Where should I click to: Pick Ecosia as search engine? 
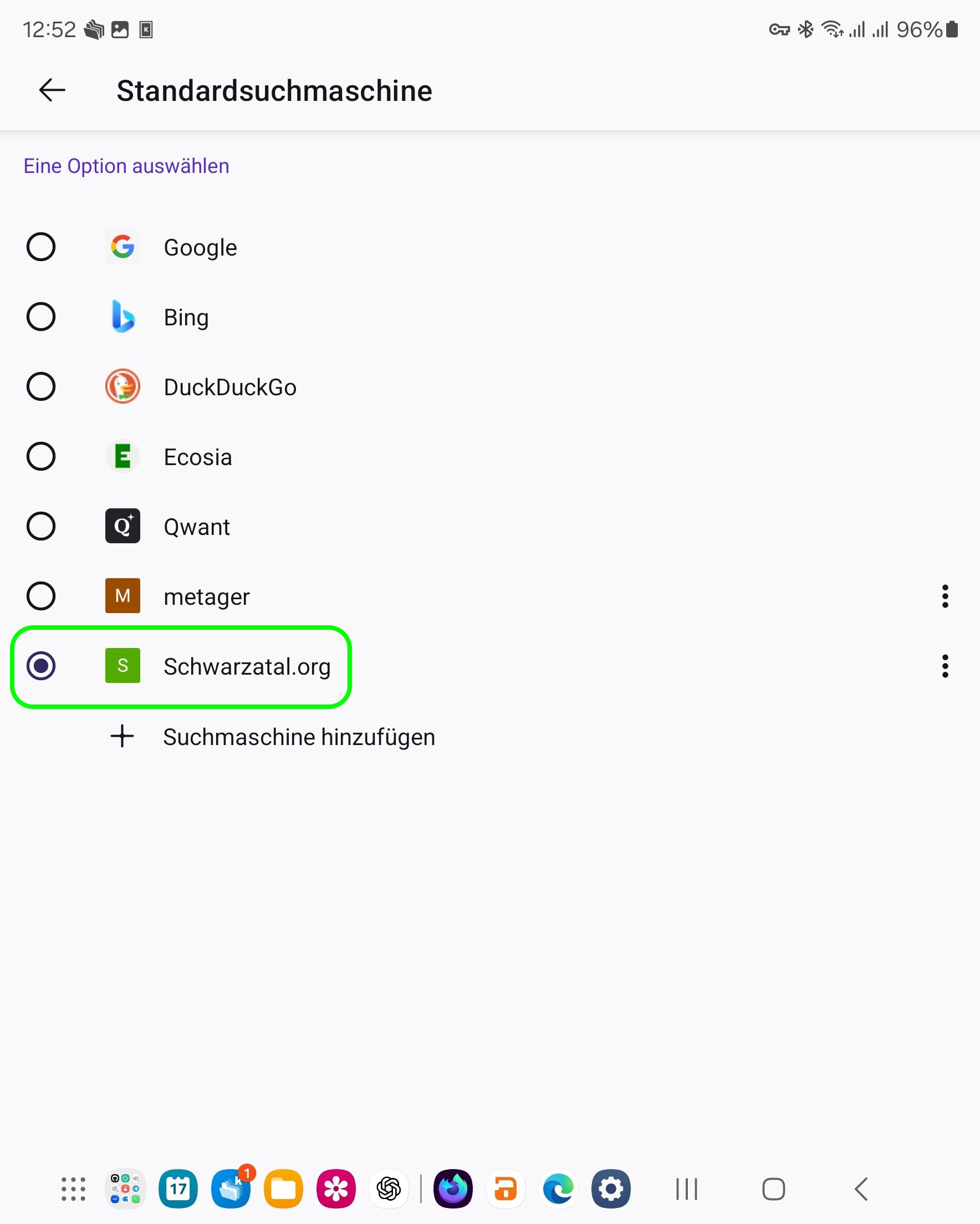coord(41,456)
